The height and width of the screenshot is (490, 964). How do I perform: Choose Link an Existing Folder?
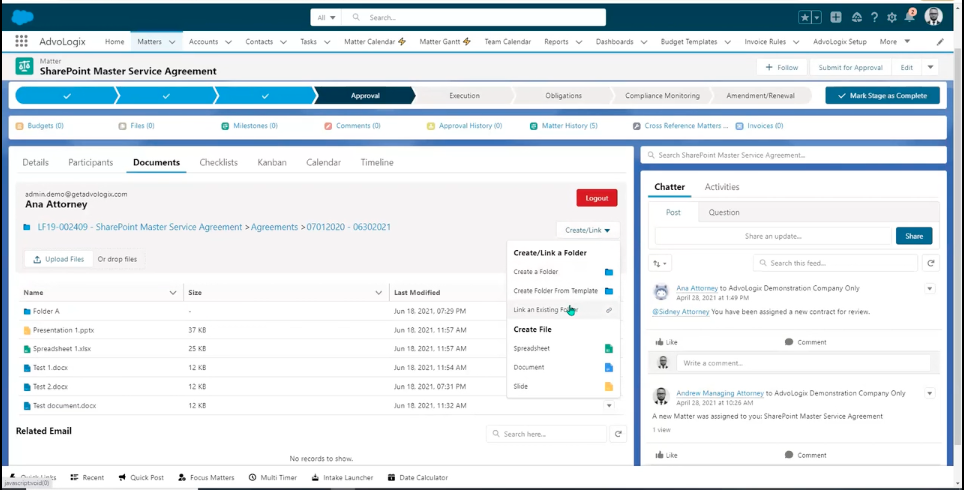(x=546, y=310)
